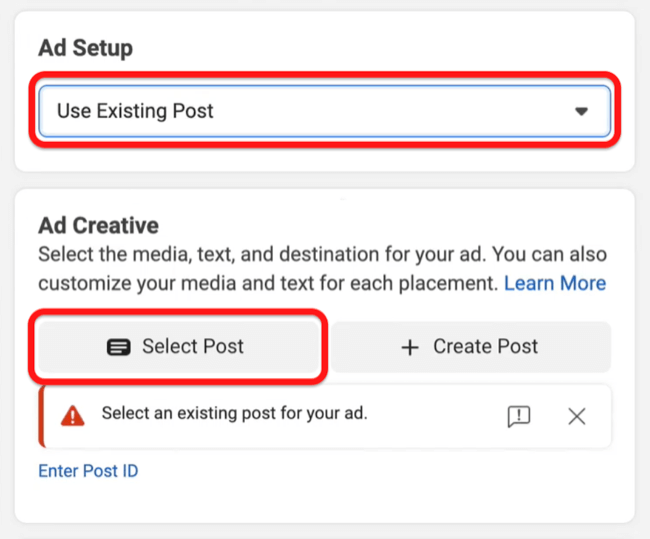Click the Create Post button
The width and height of the screenshot is (650, 539).
(471, 347)
